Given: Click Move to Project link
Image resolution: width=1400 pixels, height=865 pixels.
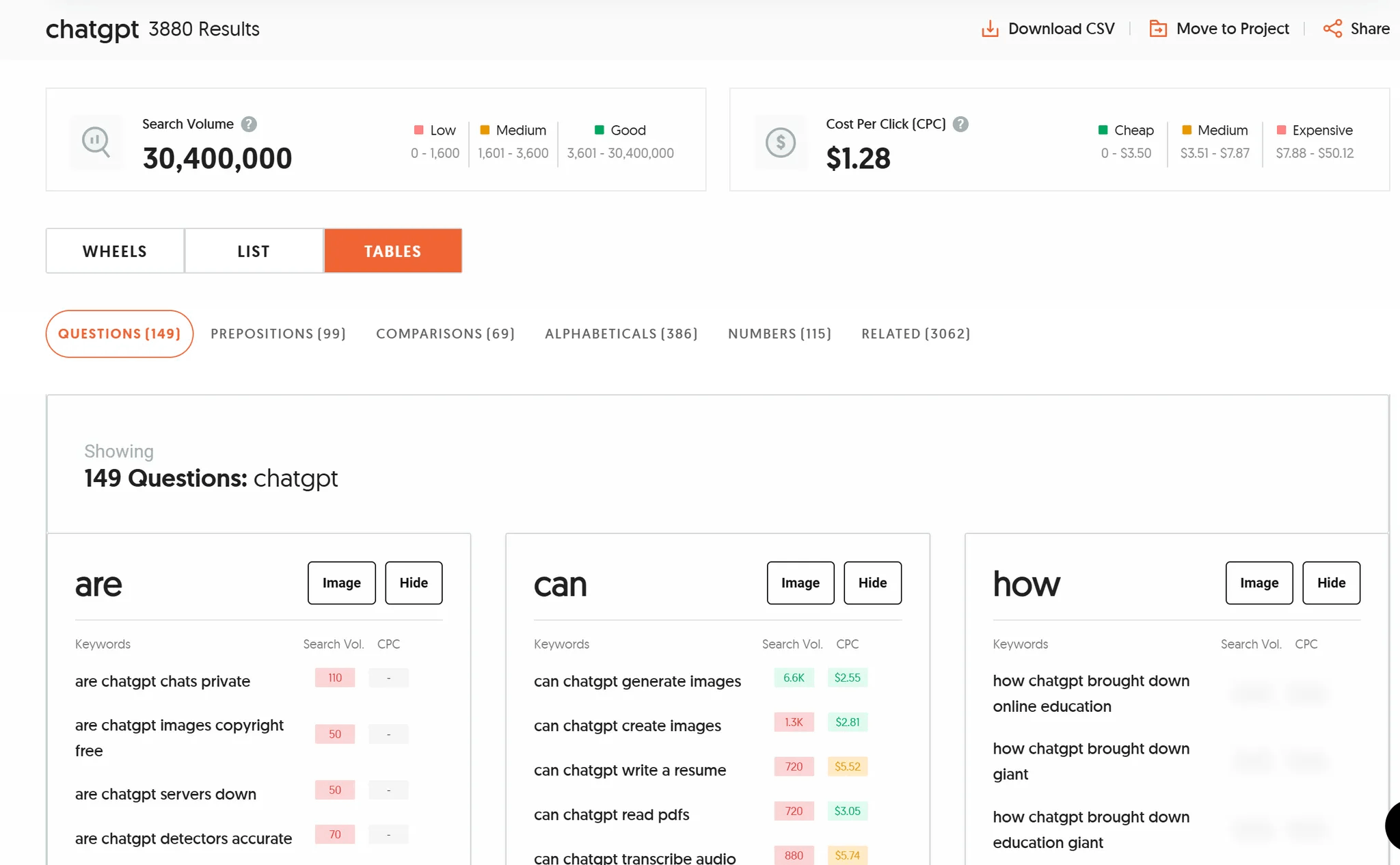Looking at the screenshot, I should pyautogui.click(x=1233, y=29).
